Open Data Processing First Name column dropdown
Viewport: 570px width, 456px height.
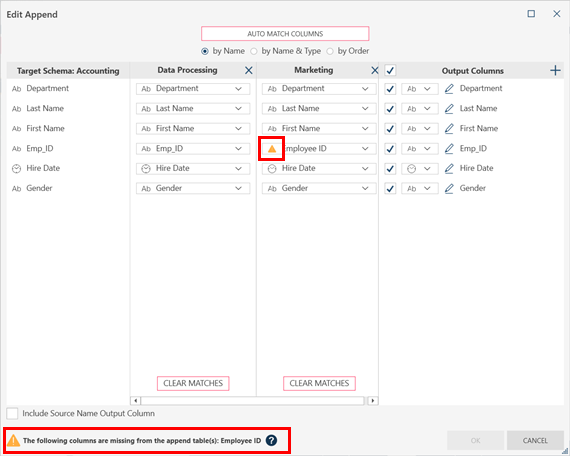[193, 129]
